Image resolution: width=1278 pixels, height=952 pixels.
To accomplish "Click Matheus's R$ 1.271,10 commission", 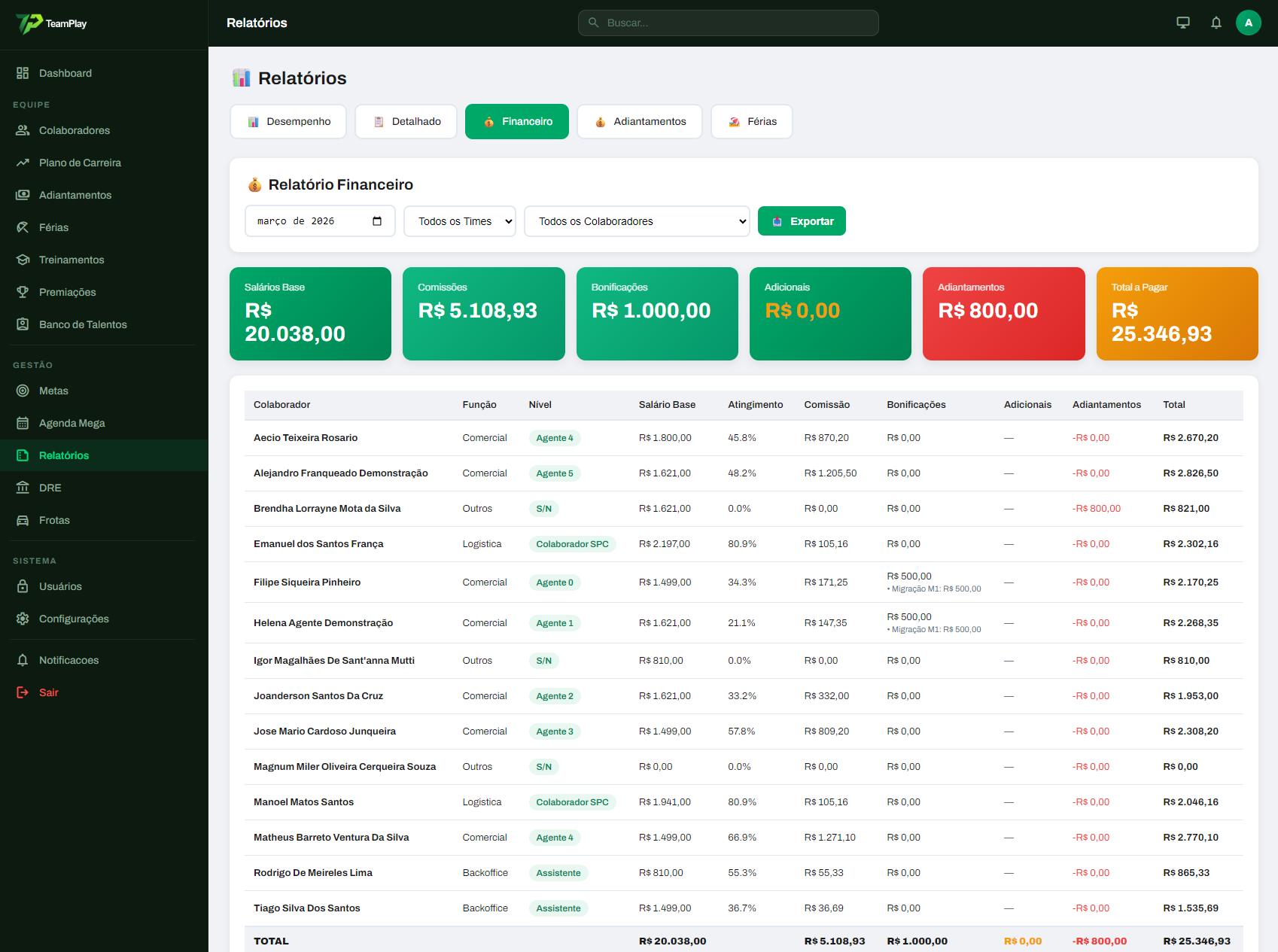I will (830, 838).
